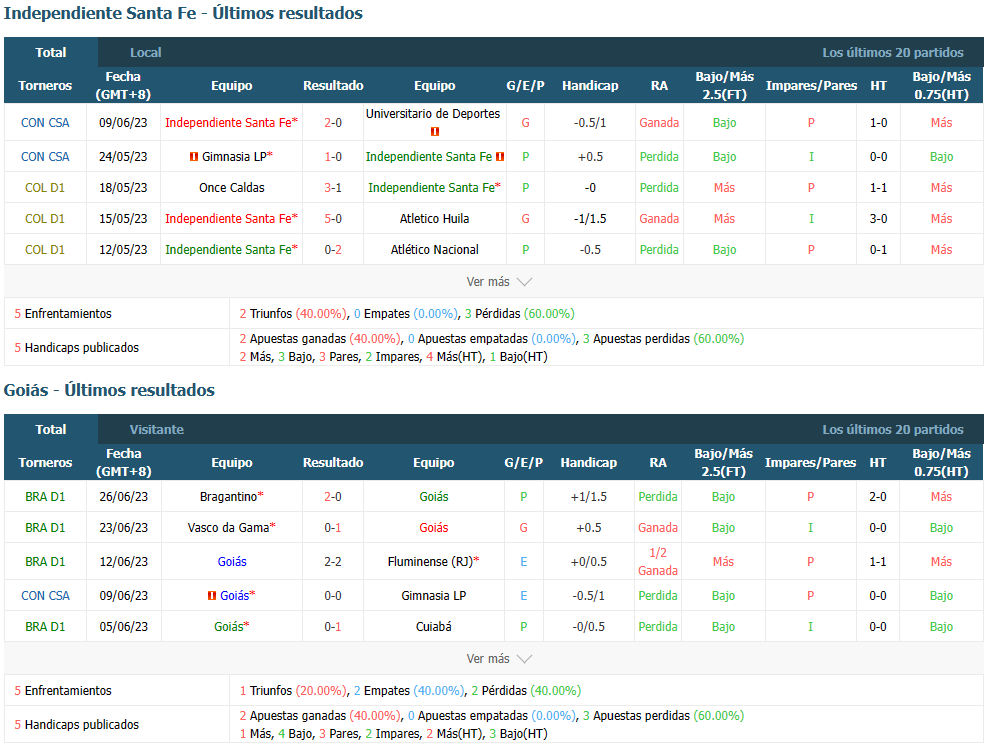
Task: Expand Ver más under Goiás results
Action: point(499,659)
